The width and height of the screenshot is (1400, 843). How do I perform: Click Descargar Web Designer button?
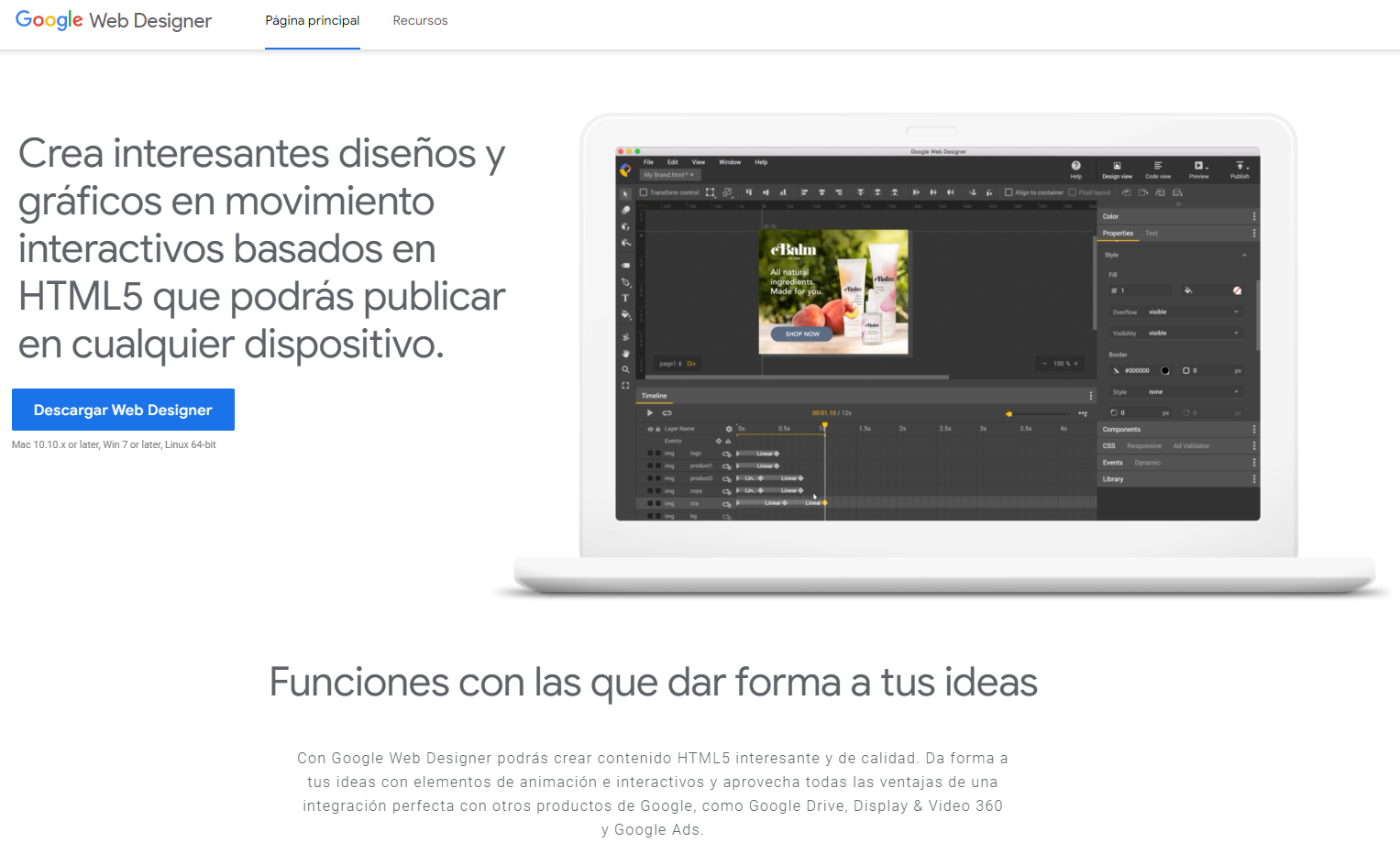click(123, 410)
